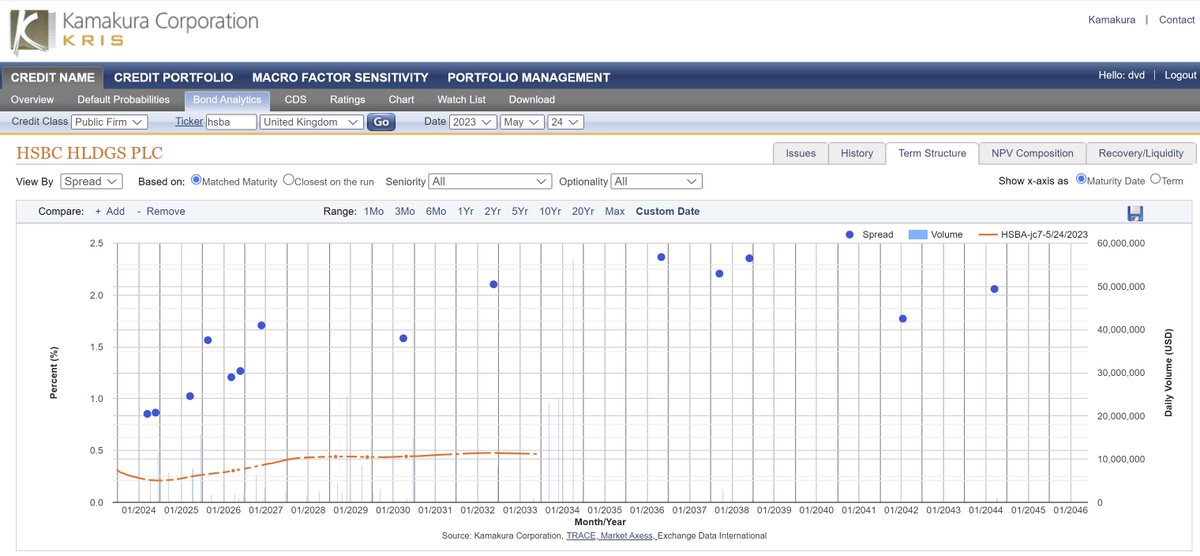
Task: Click - Remove compare series
Action: point(160,211)
